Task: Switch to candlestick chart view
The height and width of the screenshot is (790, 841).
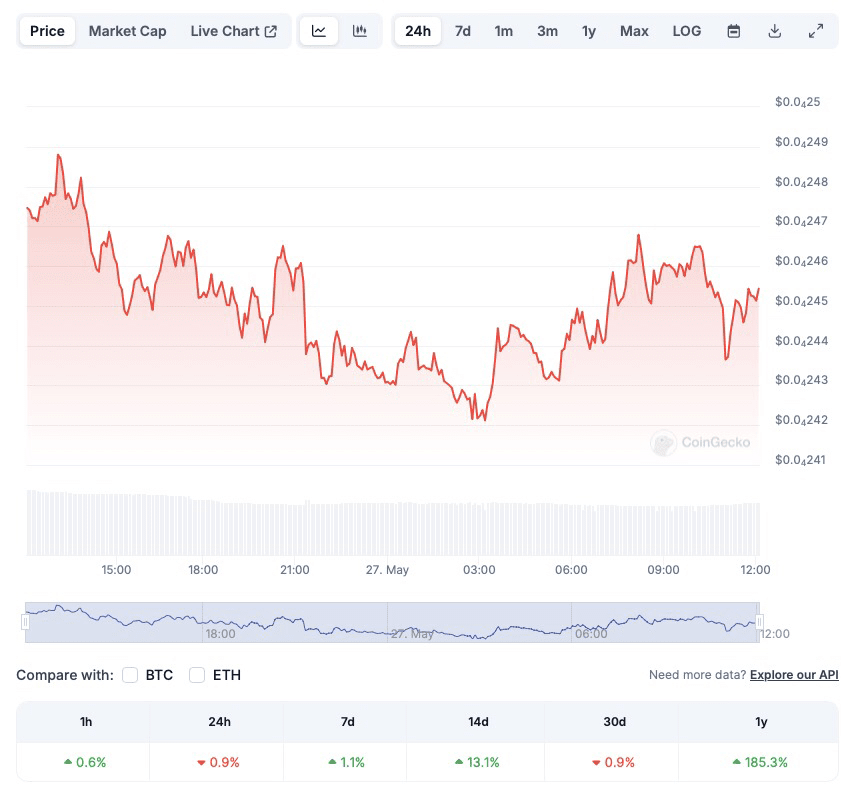Action: 360,31
